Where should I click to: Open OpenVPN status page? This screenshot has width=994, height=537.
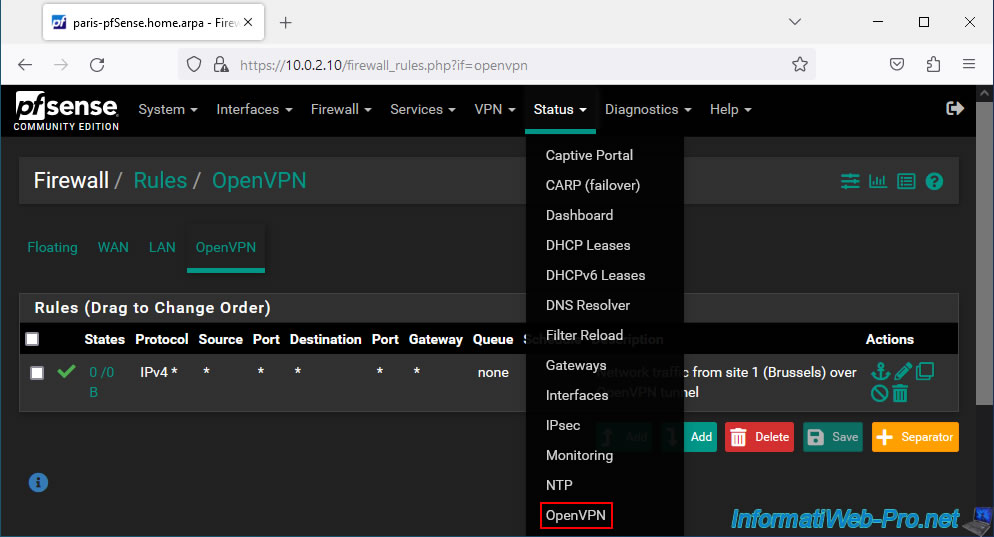576,515
